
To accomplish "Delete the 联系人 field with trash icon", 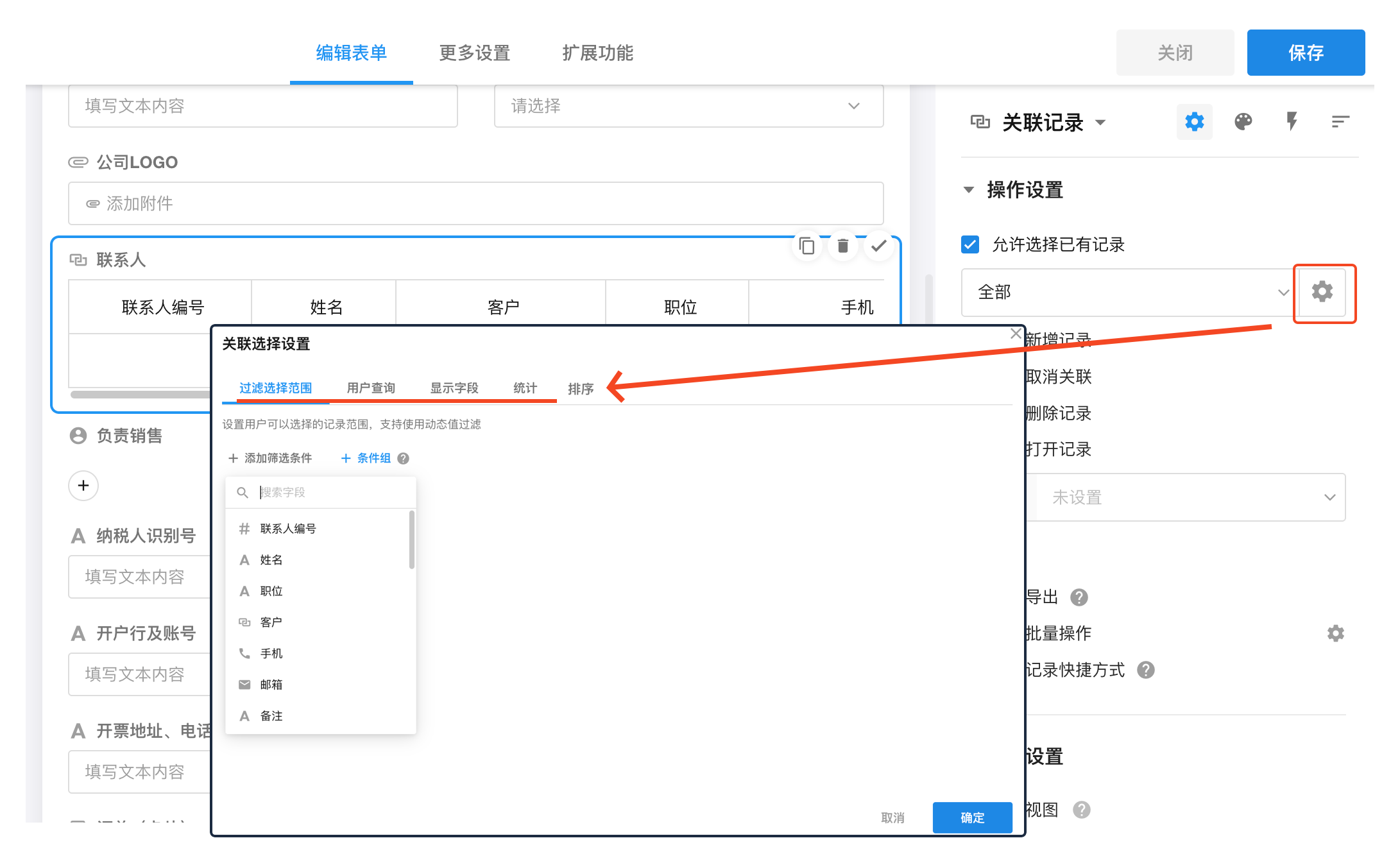I will coord(842,246).
